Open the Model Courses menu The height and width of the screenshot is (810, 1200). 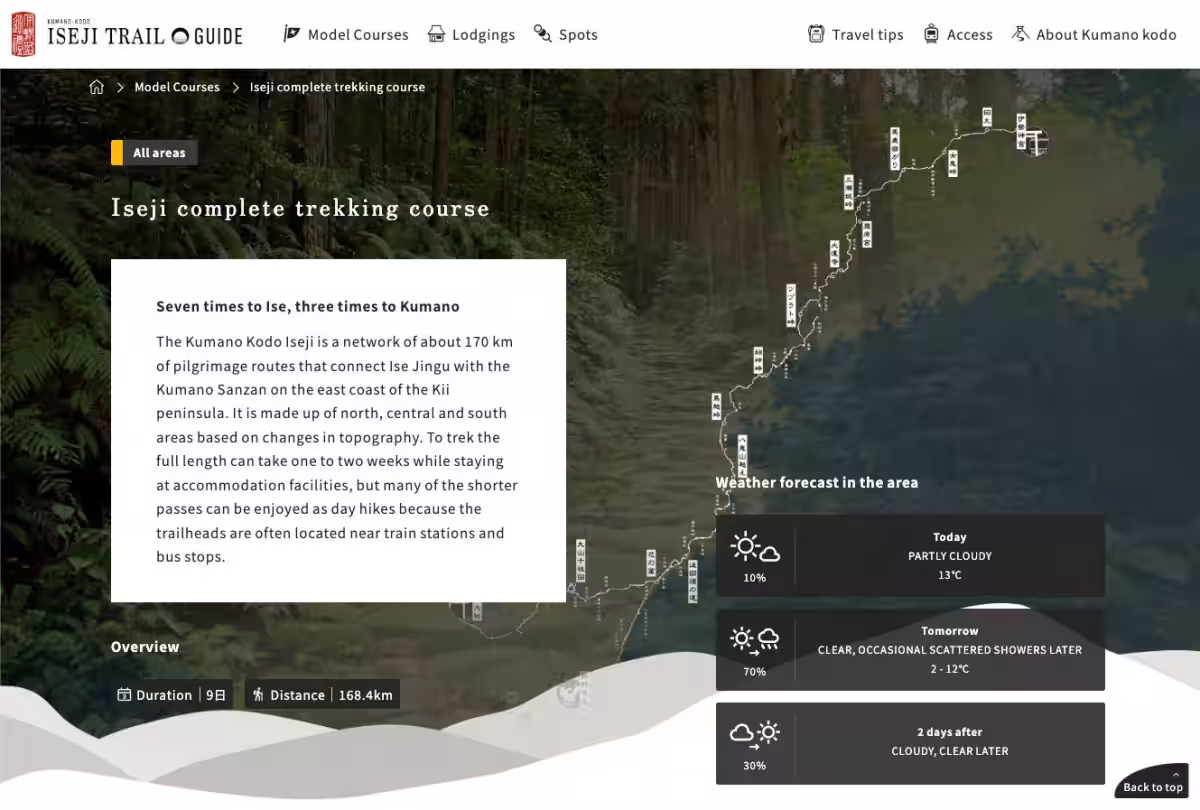click(358, 35)
